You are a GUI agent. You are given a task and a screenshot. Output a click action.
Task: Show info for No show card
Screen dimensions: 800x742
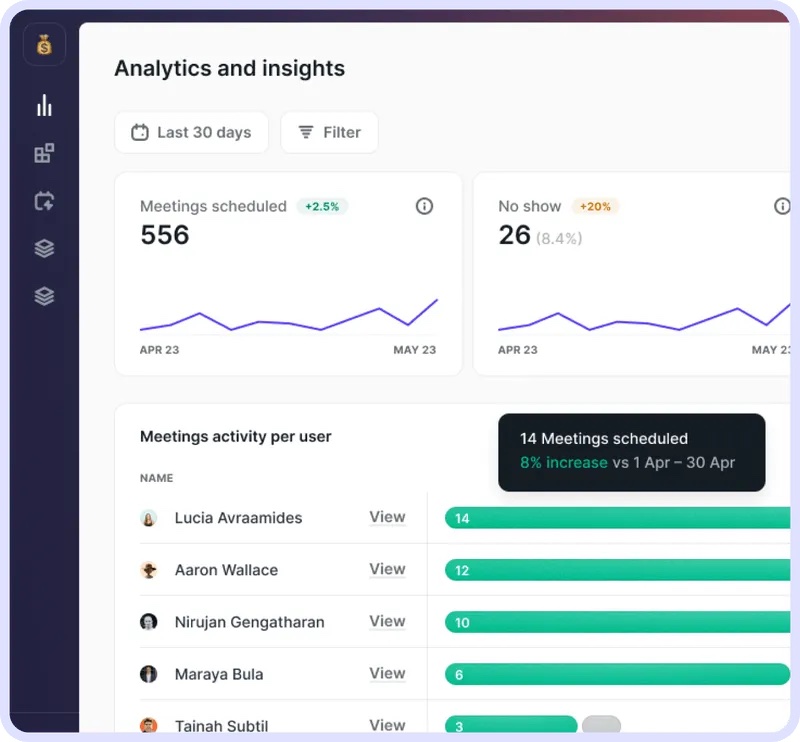[x=782, y=206]
